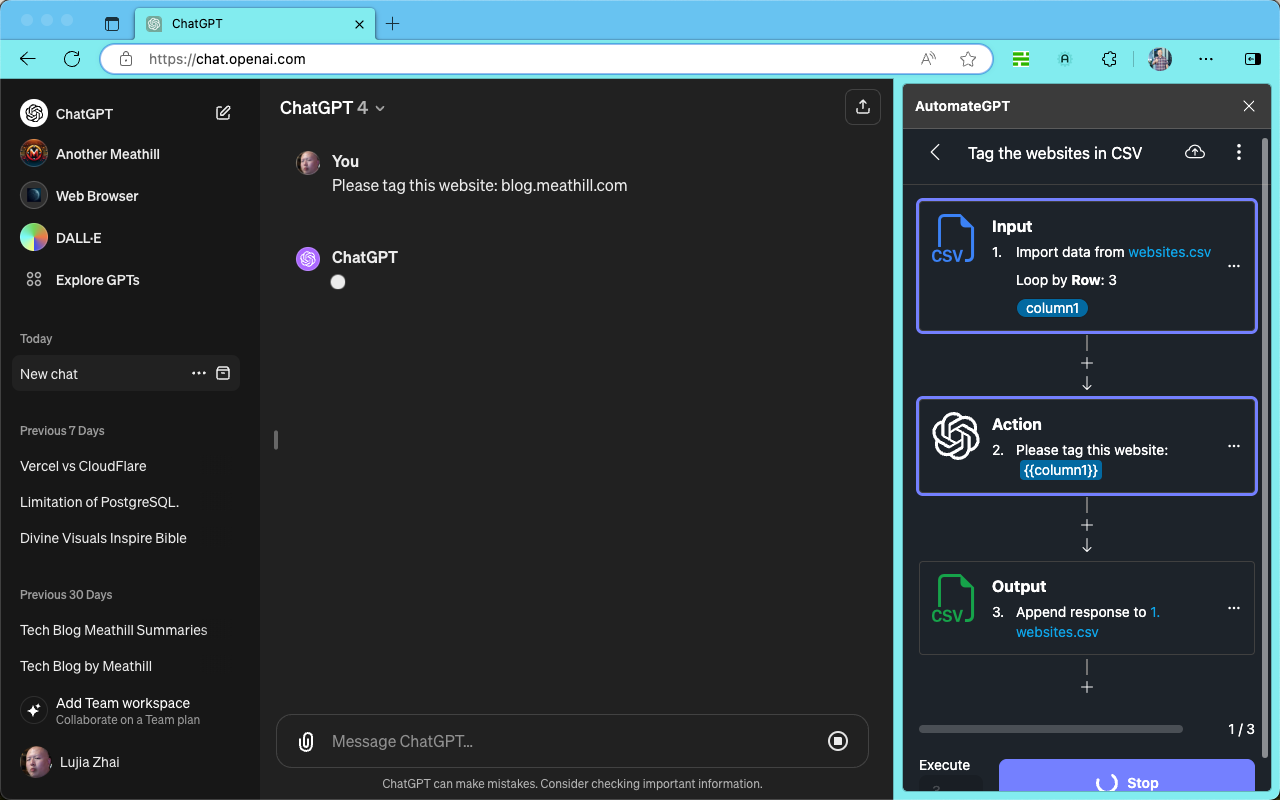This screenshot has width=1280, height=800.
Task: Open websites.csv link in Input step
Action: [1169, 252]
